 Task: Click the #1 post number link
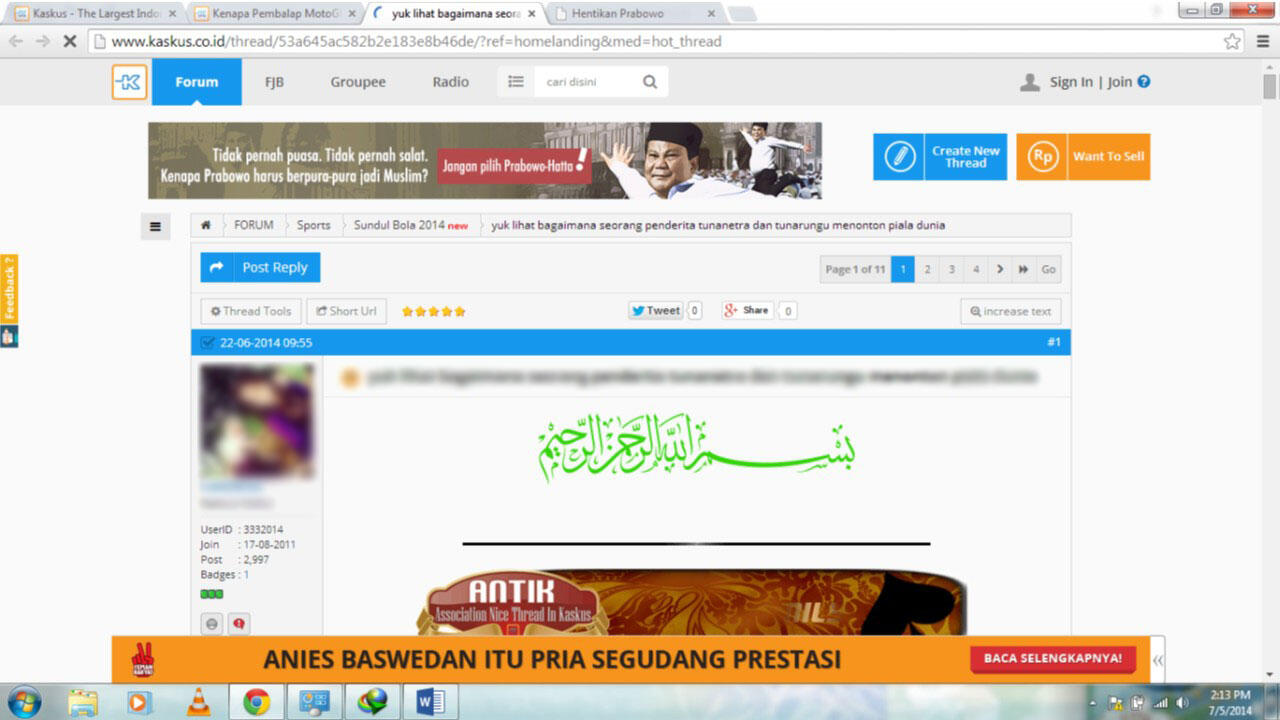tap(1054, 342)
